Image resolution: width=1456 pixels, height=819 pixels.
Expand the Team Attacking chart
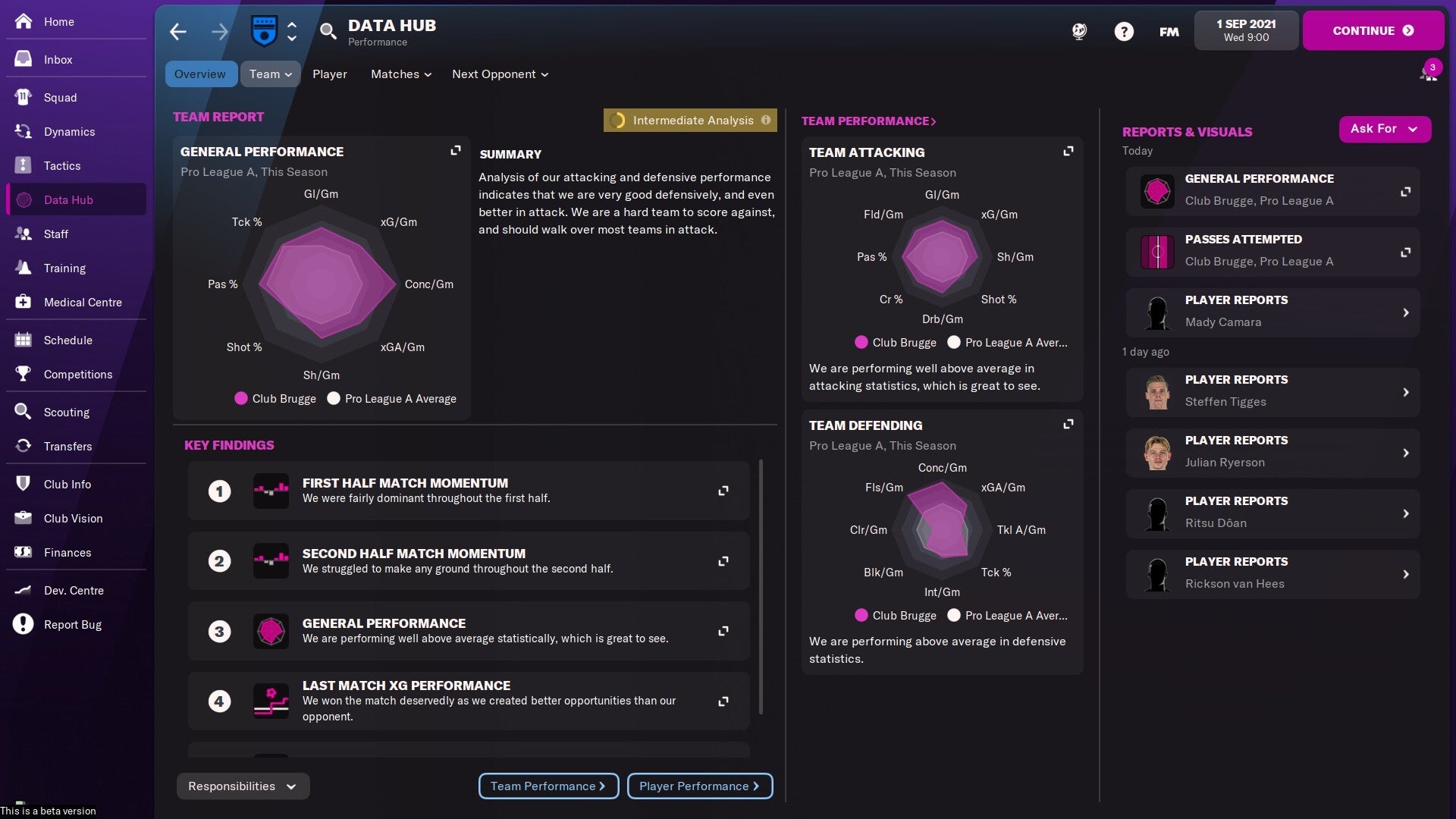coord(1068,152)
